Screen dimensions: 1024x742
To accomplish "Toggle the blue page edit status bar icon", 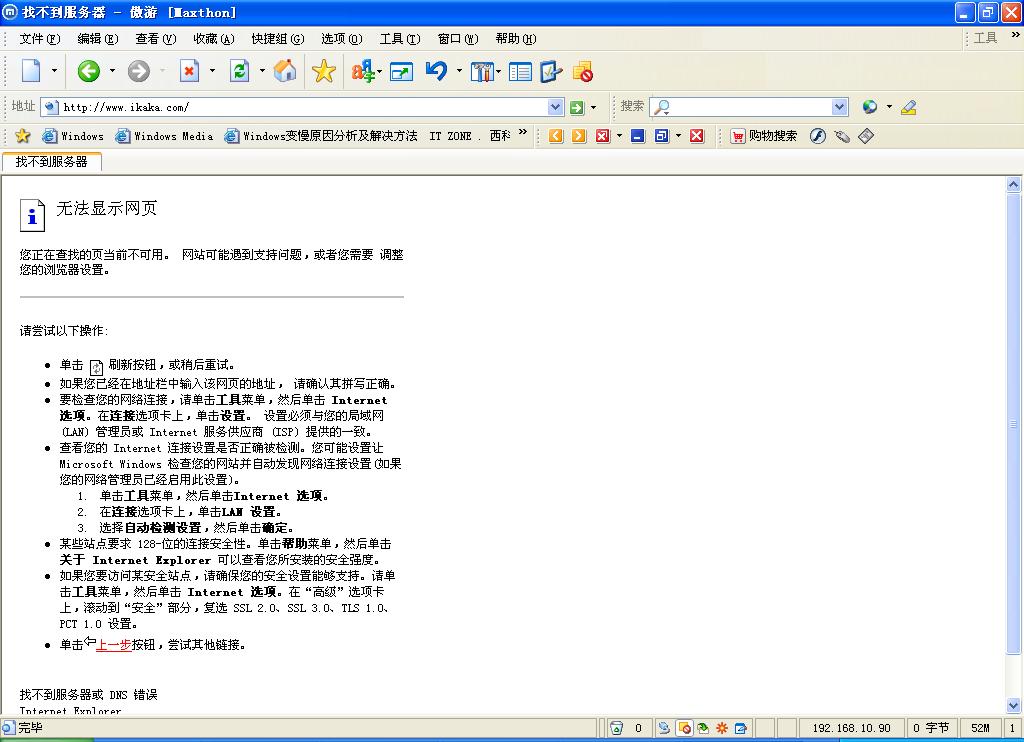I will (741, 728).
